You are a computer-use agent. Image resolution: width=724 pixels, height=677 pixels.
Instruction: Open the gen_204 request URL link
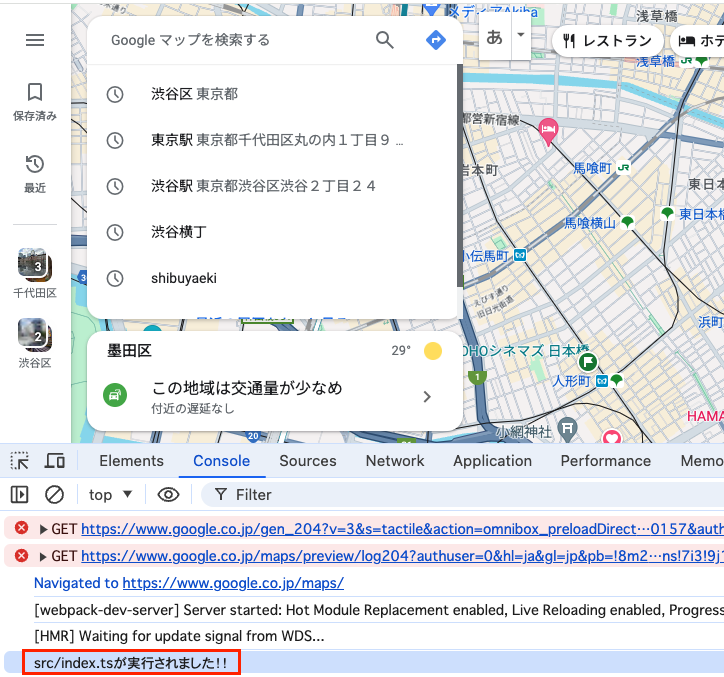tap(402, 529)
